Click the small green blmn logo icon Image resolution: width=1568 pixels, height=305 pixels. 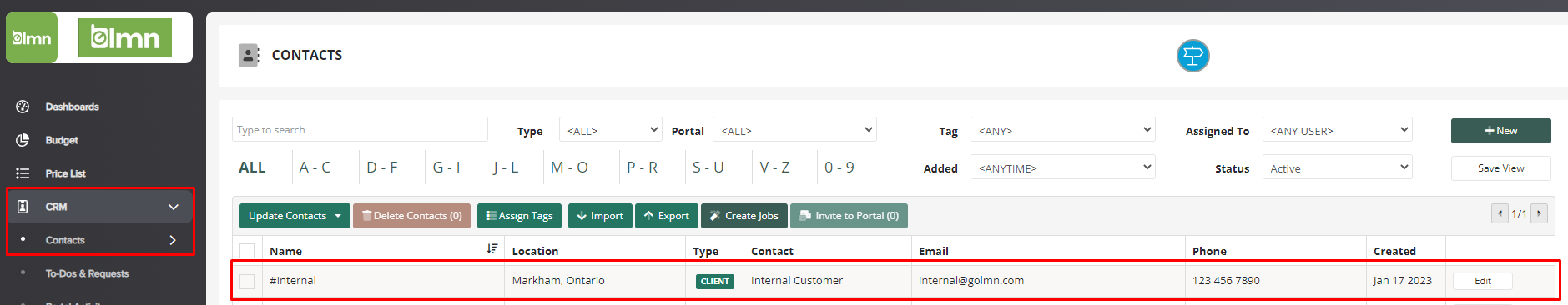click(32, 37)
